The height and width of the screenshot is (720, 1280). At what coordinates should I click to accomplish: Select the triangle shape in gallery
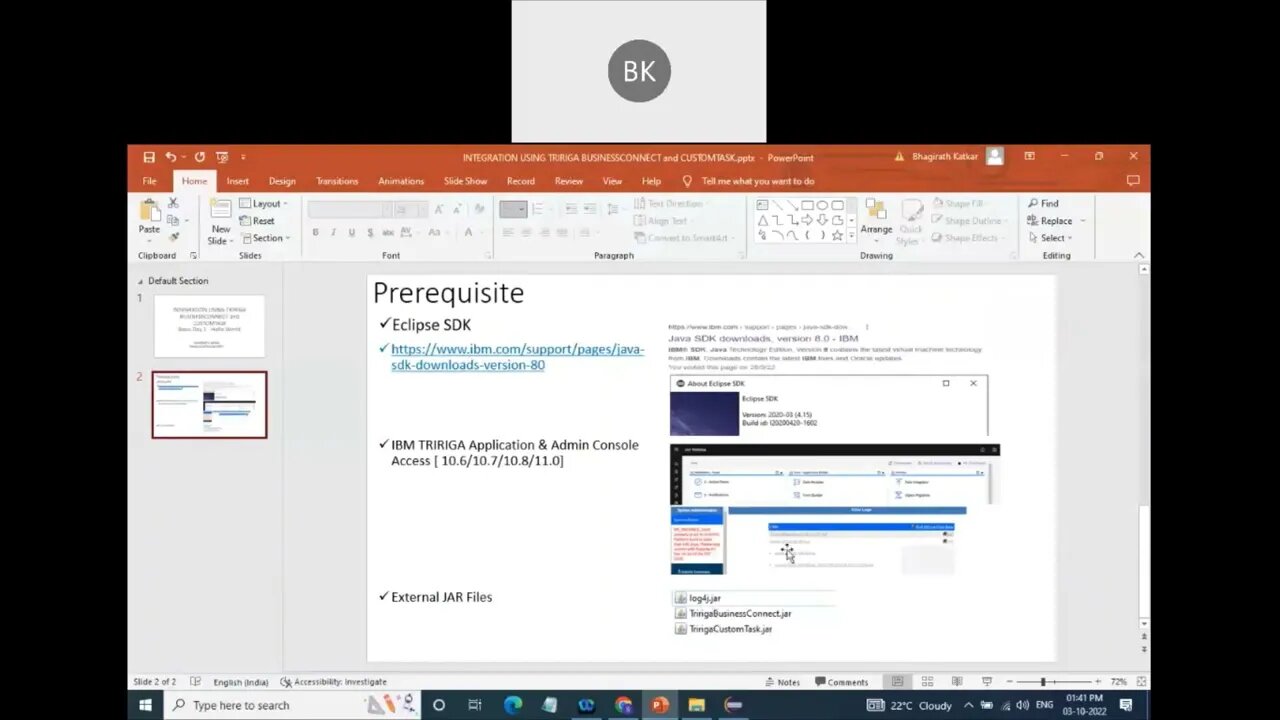pyautogui.click(x=762, y=220)
